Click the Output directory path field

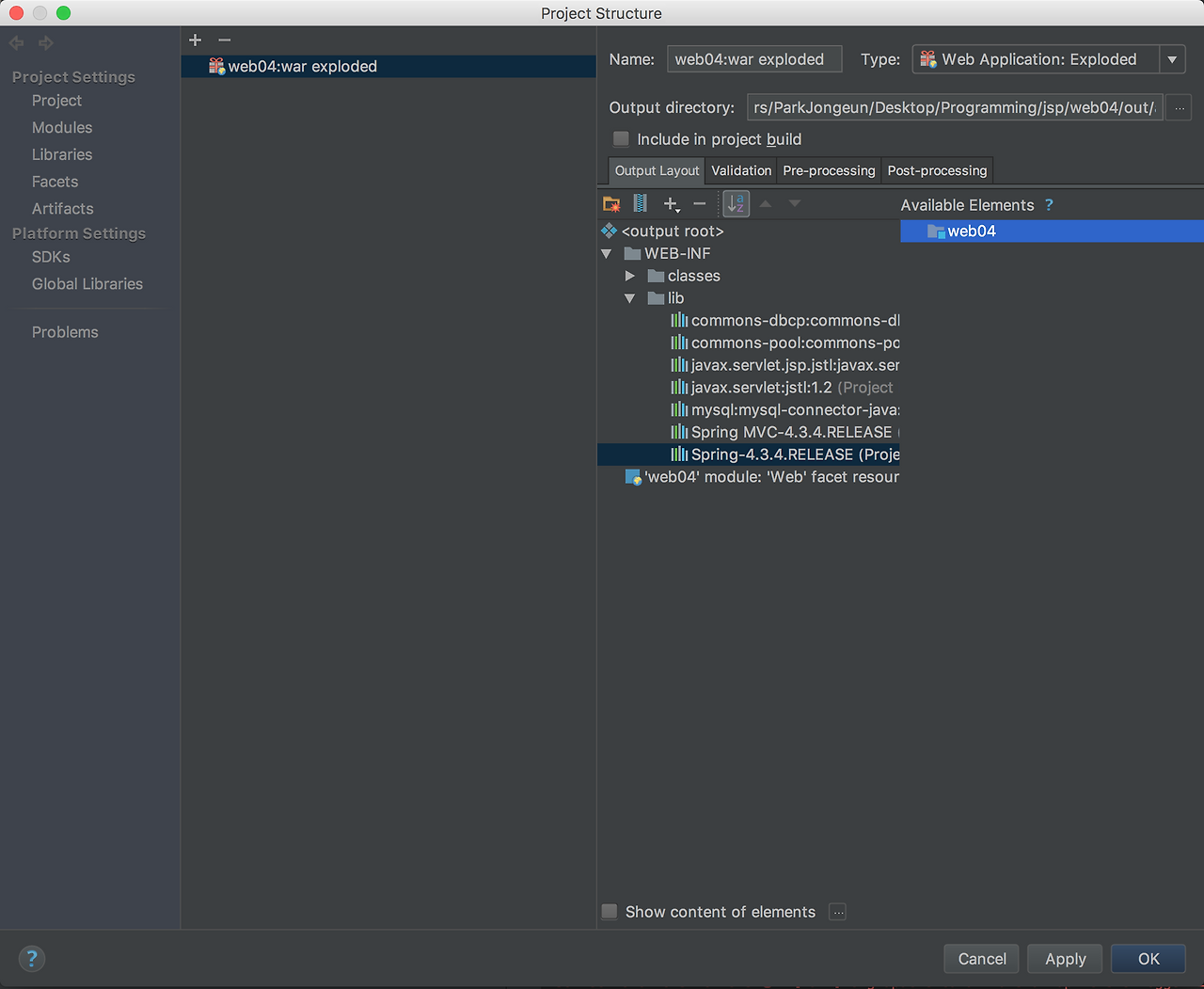click(955, 108)
